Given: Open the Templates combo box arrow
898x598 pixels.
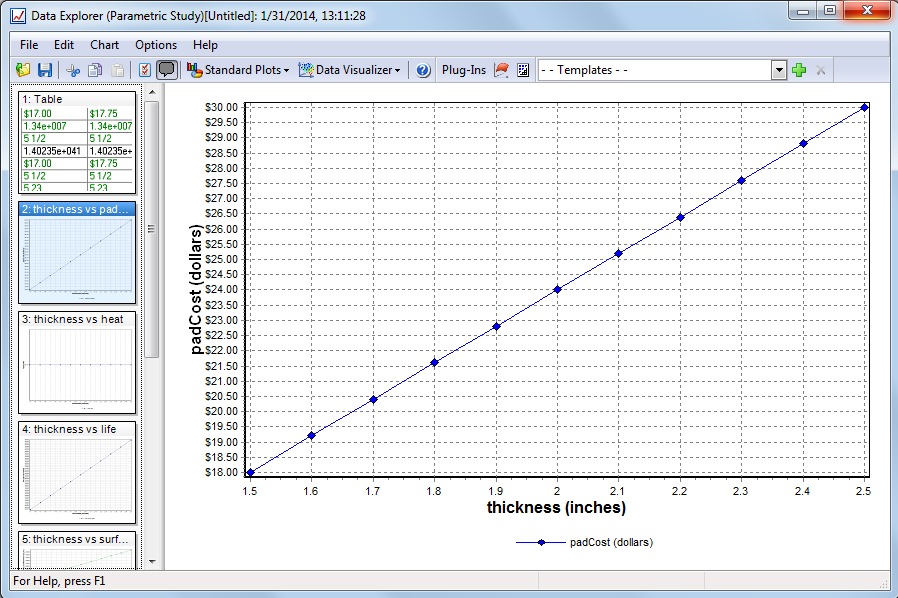Looking at the screenshot, I should [779, 70].
